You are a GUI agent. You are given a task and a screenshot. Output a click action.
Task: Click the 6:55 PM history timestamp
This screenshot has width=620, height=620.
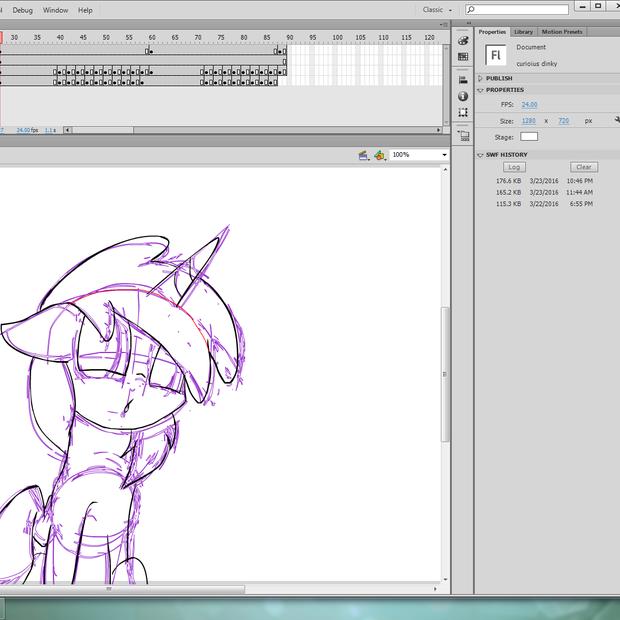point(581,204)
